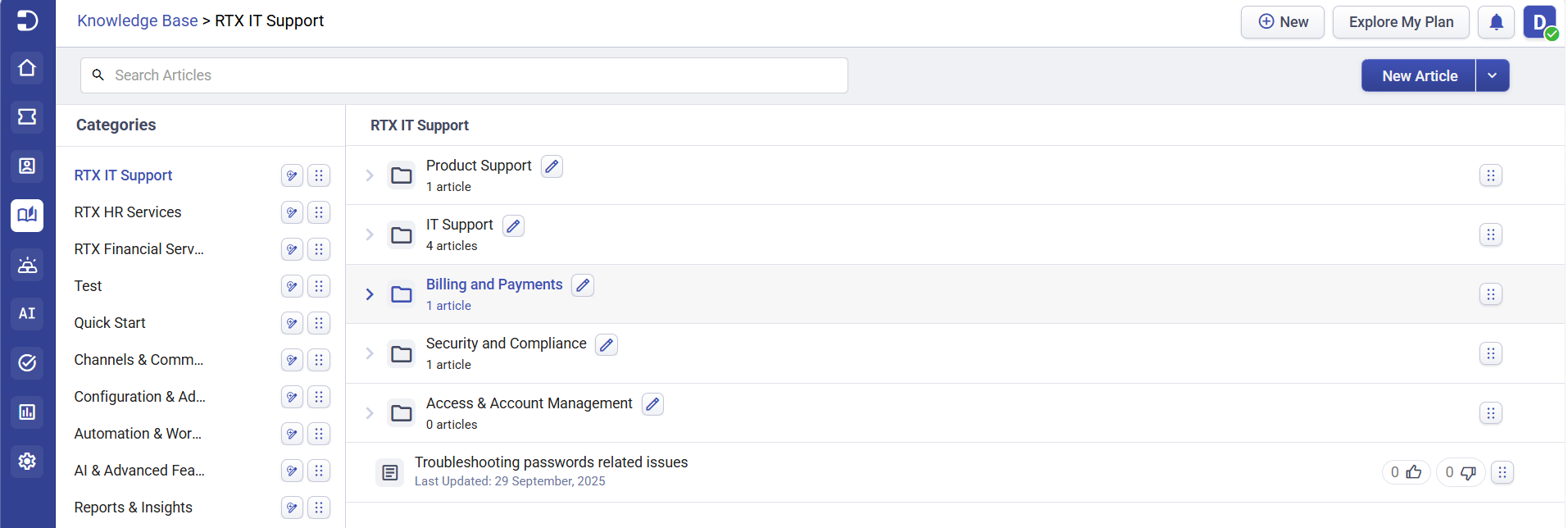Image resolution: width=1568 pixels, height=528 pixels.
Task: Click the app logo at top of the sidebar
Action: coord(27,20)
